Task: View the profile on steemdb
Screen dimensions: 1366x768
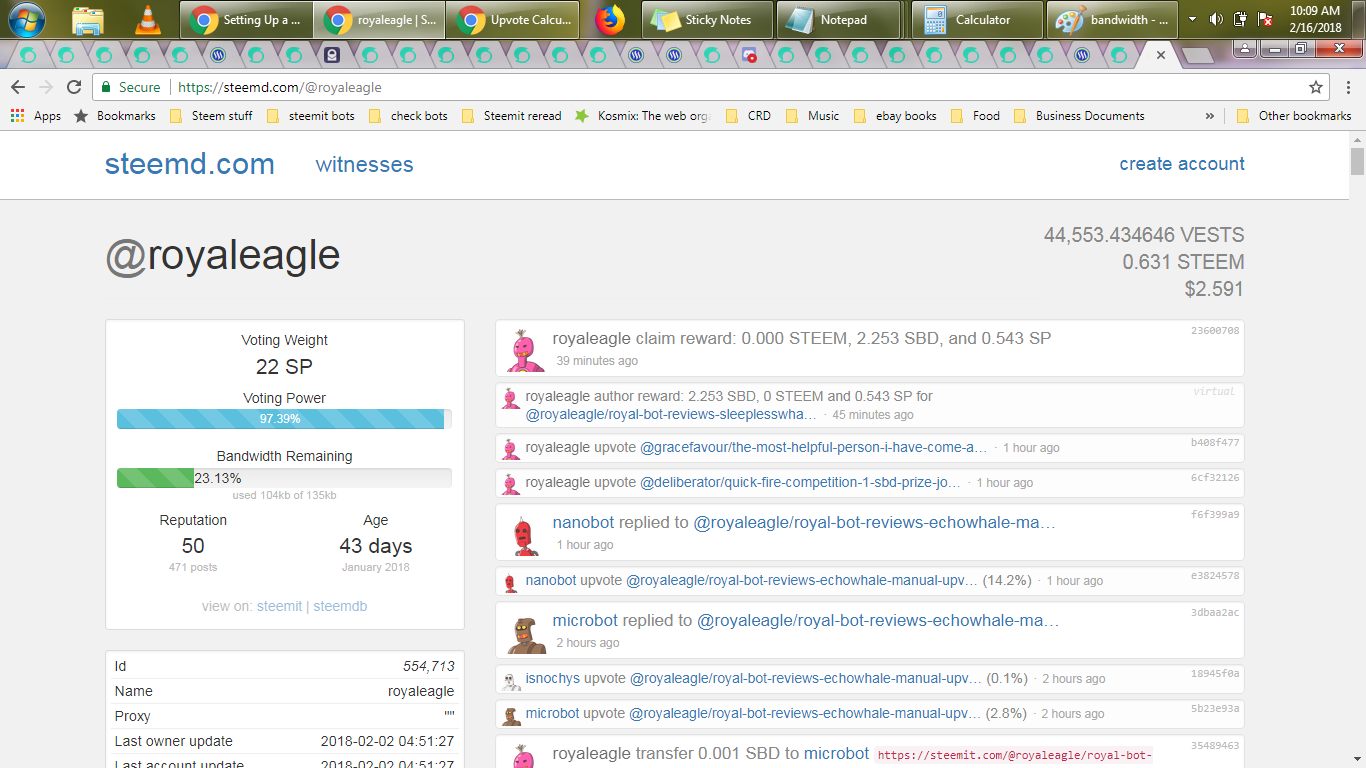Action: click(x=340, y=606)
